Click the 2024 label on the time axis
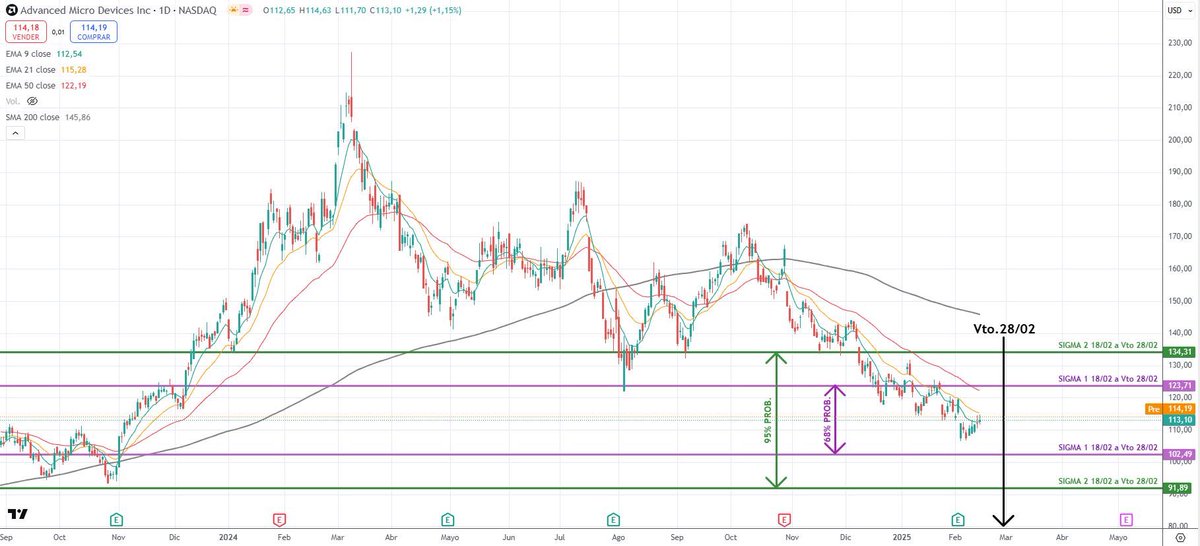The image size is (1200, 546). point(230,537)
